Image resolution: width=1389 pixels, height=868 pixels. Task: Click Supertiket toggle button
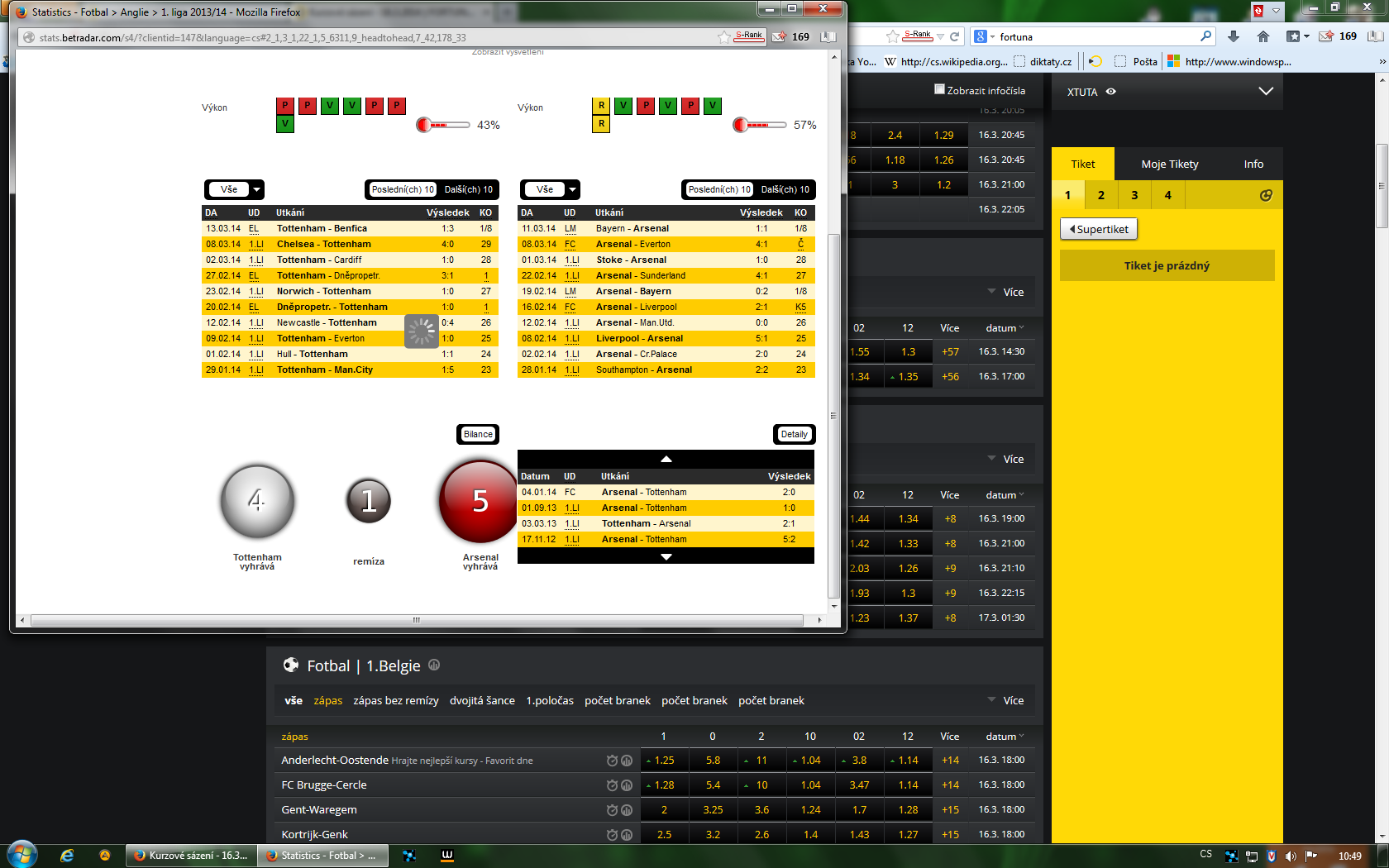click(x=1099, y=229)
